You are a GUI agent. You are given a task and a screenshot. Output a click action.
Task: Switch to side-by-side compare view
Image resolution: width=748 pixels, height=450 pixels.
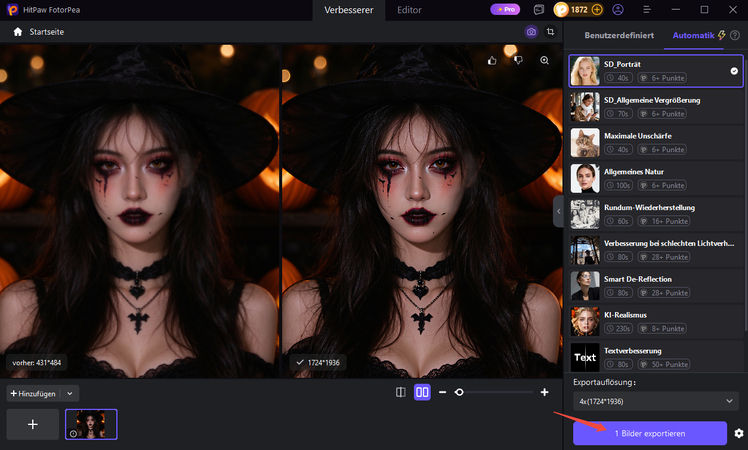tap(422, 392)
